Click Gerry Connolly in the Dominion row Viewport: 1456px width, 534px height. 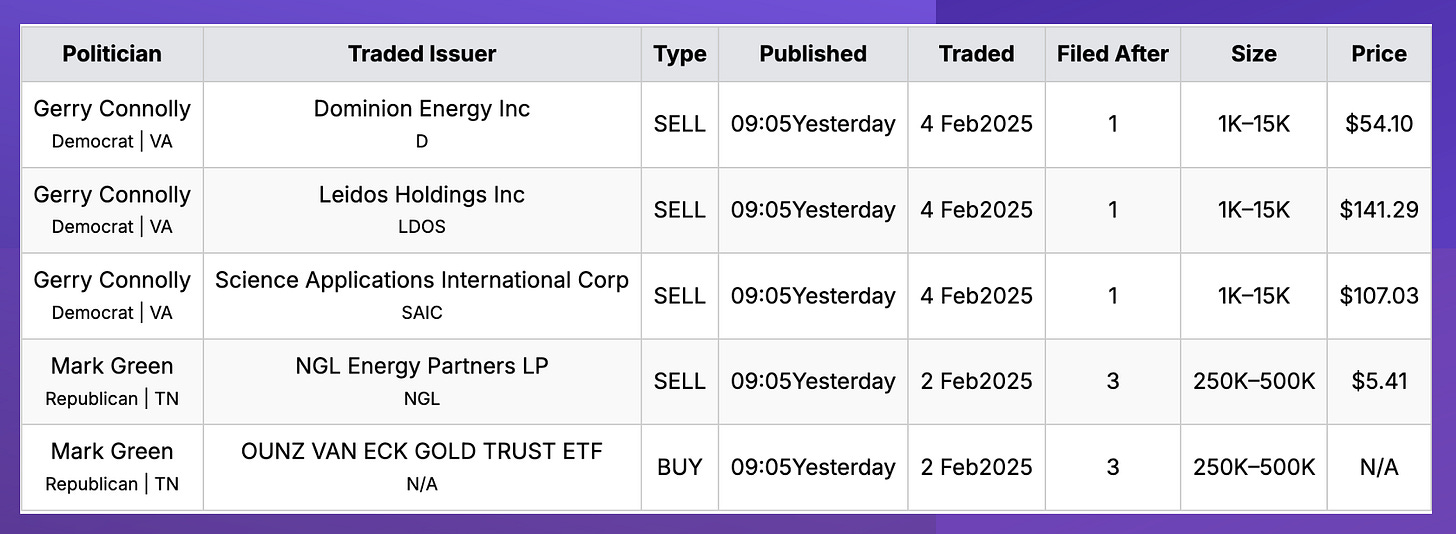pos(112,109)
